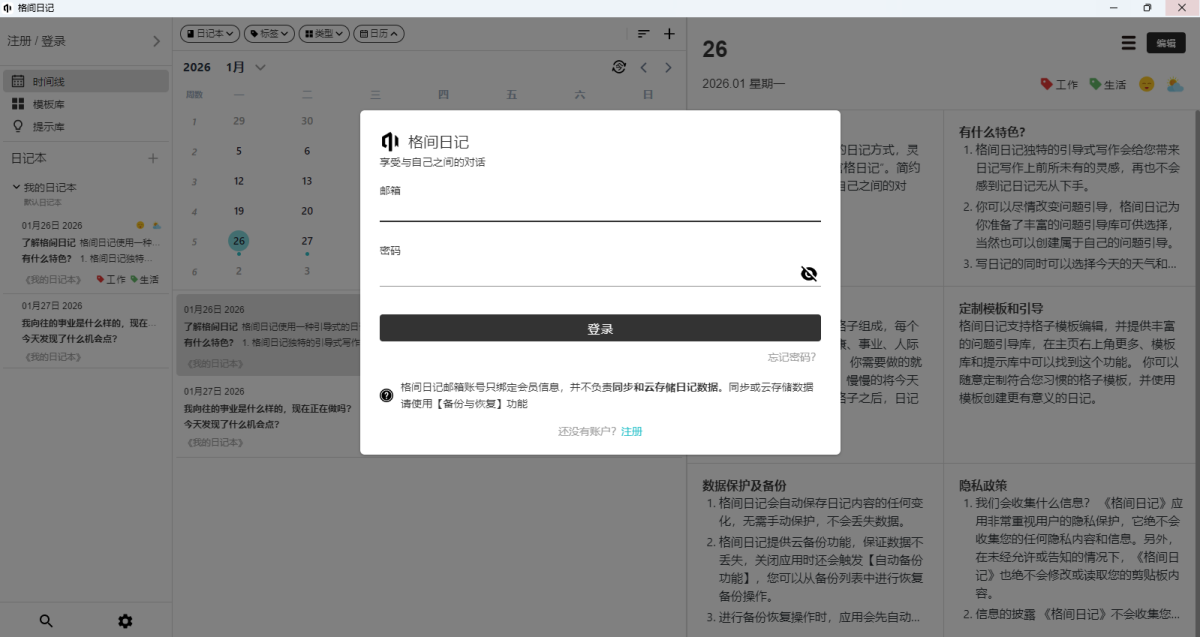This screenshot has height=637, width=1200.
Task: Open settings gear in sidebar
Action: point(125,621)
